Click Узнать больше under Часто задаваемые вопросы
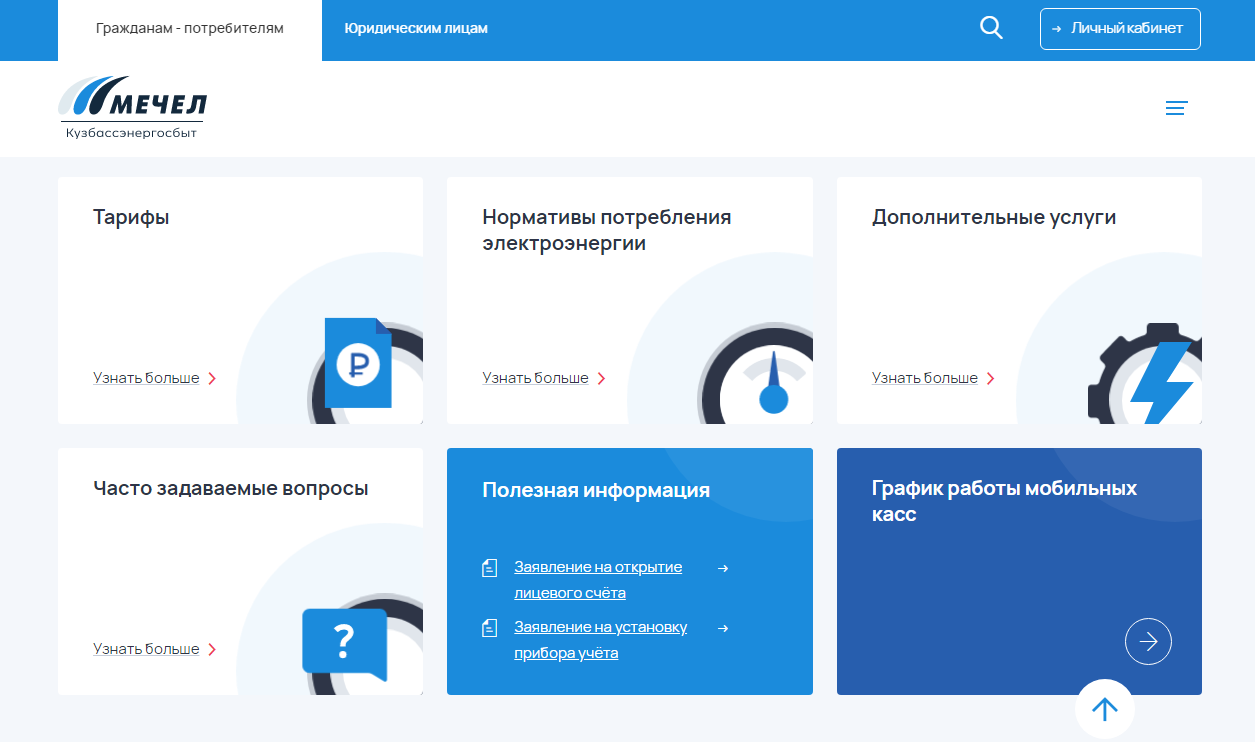 pyautogui.click(x=146, y=649)
